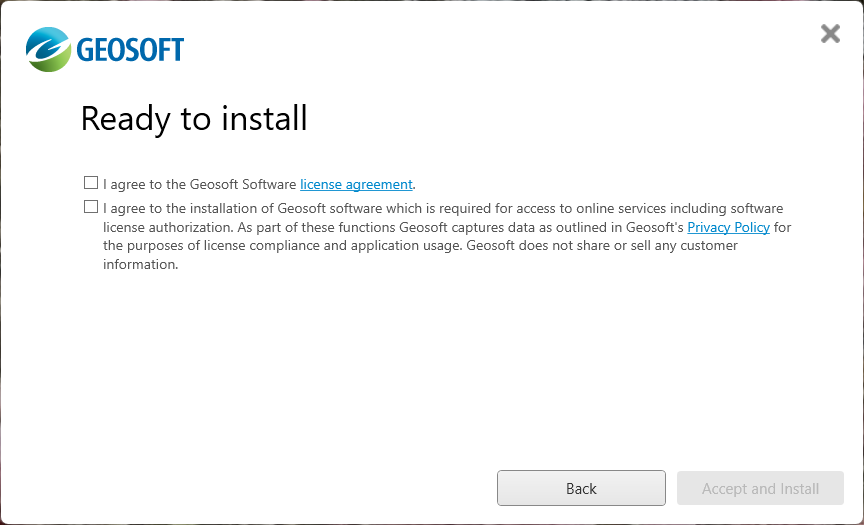Check the license agreement checkbox
Screen dimensions: 864x525
coord(91,183)
